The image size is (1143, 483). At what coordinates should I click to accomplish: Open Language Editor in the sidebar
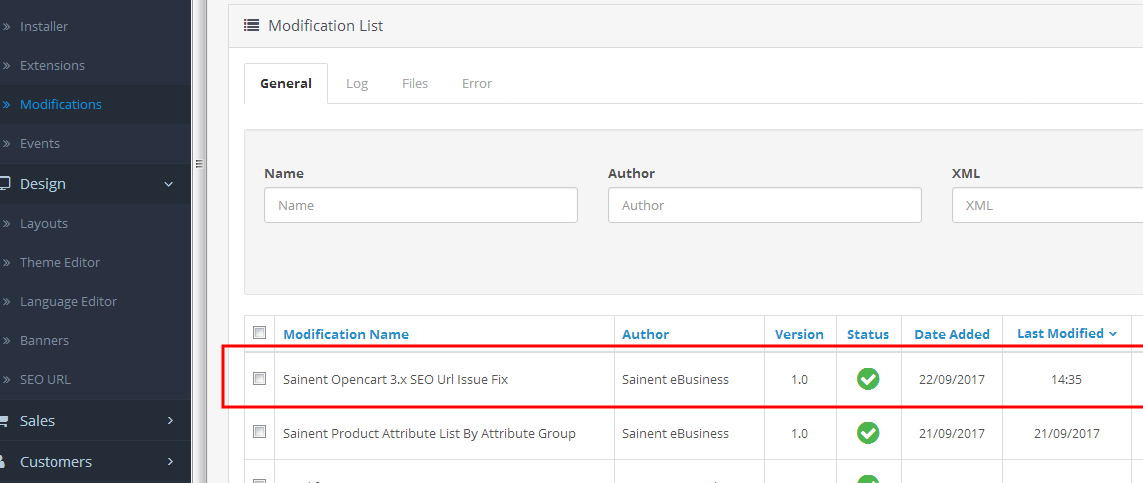tap(69, 302)
